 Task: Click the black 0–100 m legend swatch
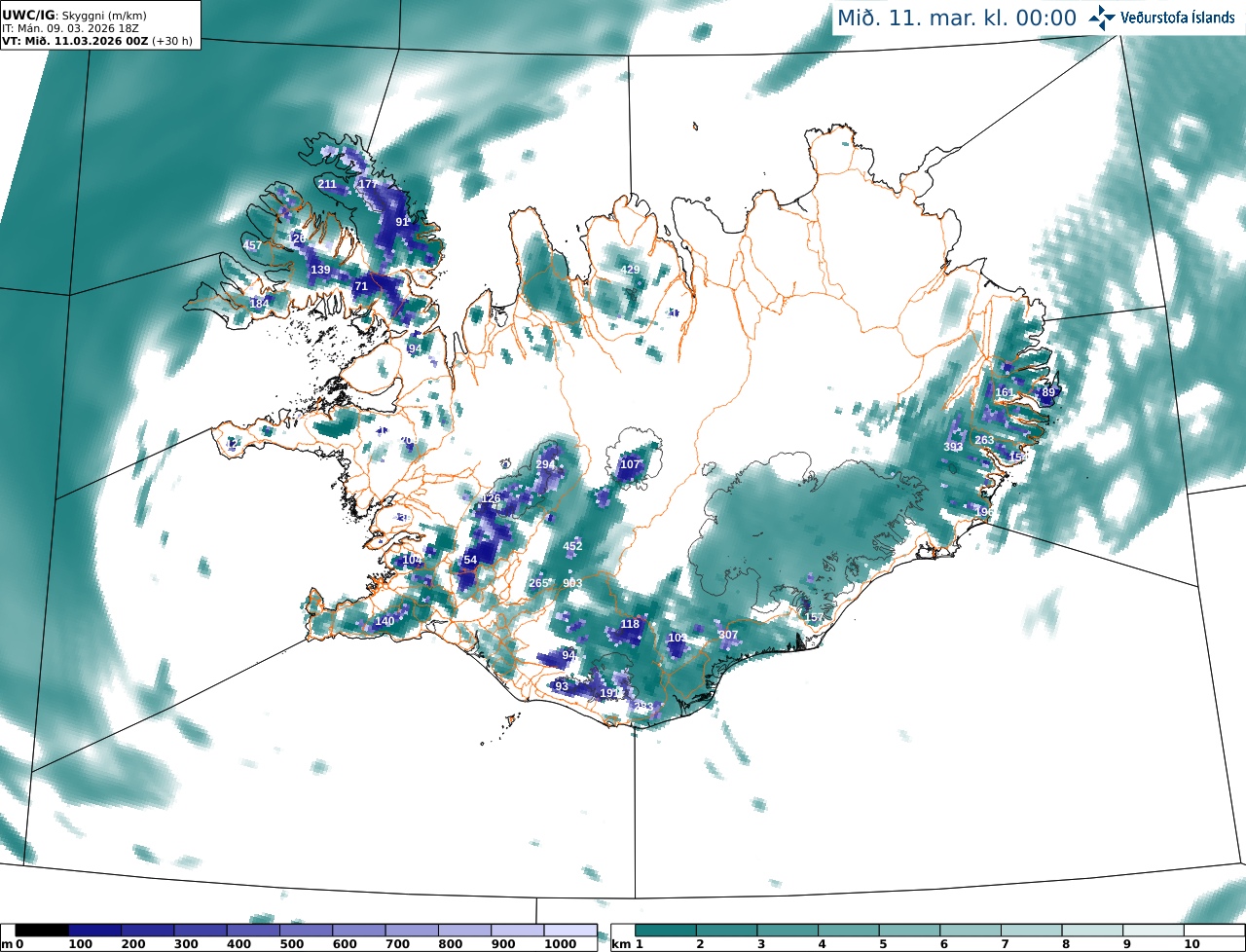42,931
